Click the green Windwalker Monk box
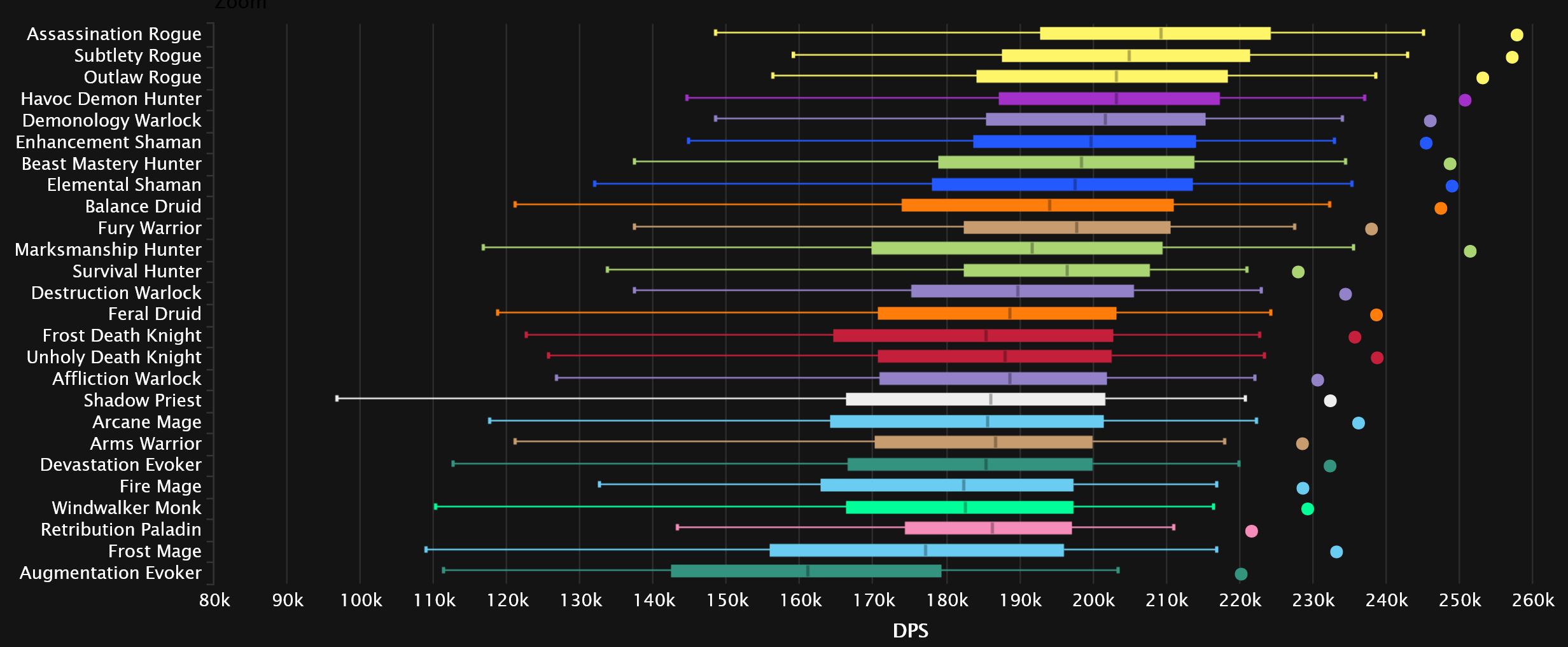This screenshot has width=1568, height=647. point(960,507)
